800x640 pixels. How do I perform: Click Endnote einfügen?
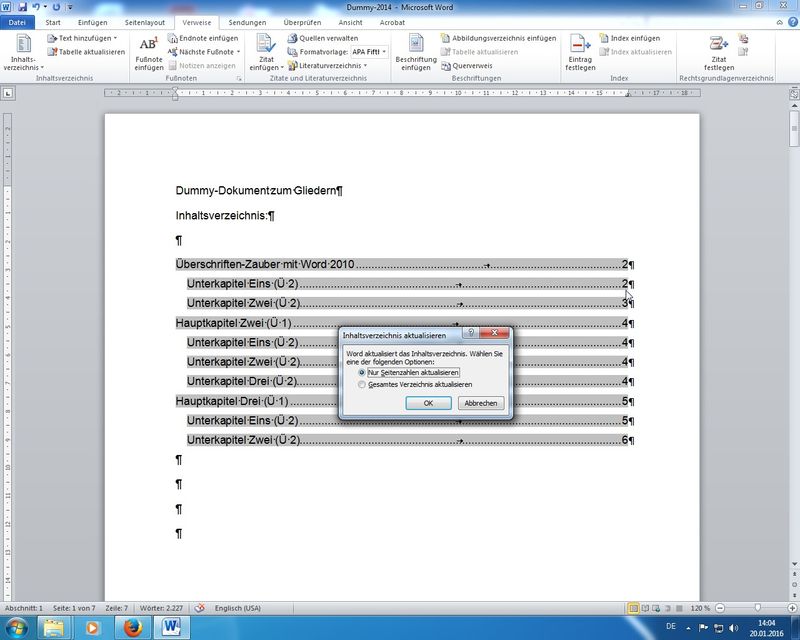point(203,38)
